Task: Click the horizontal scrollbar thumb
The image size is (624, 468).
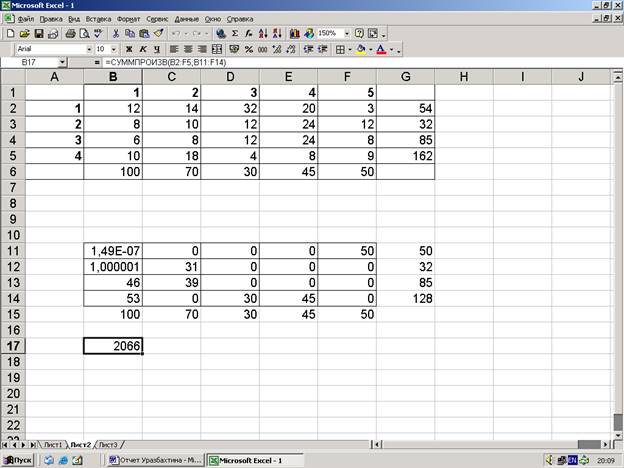Action: pos(589,444)
